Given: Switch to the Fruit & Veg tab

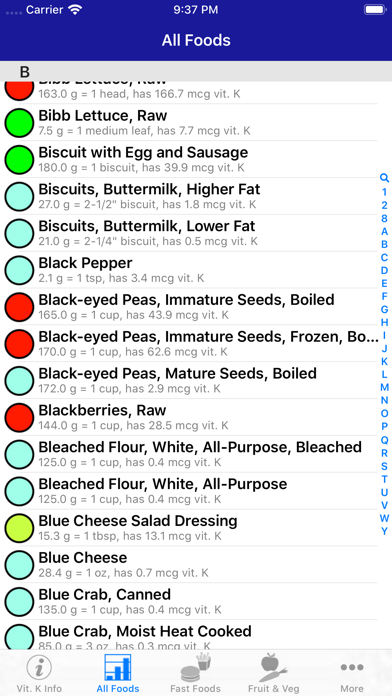Looking at the screenshot, I should coord(274,674).
